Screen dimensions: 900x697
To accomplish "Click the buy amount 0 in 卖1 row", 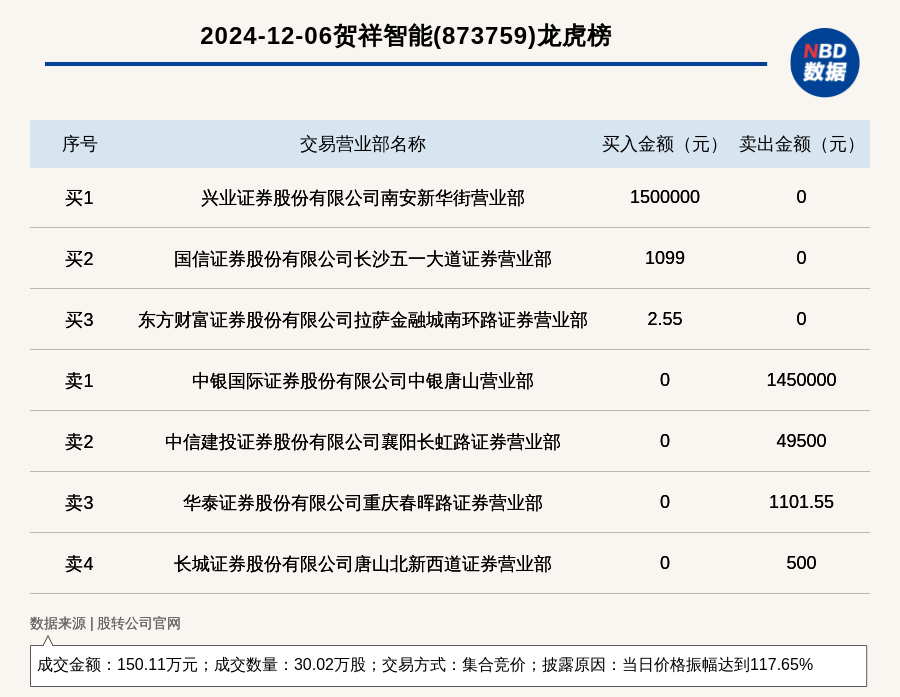I will click(x=665, y=380).
